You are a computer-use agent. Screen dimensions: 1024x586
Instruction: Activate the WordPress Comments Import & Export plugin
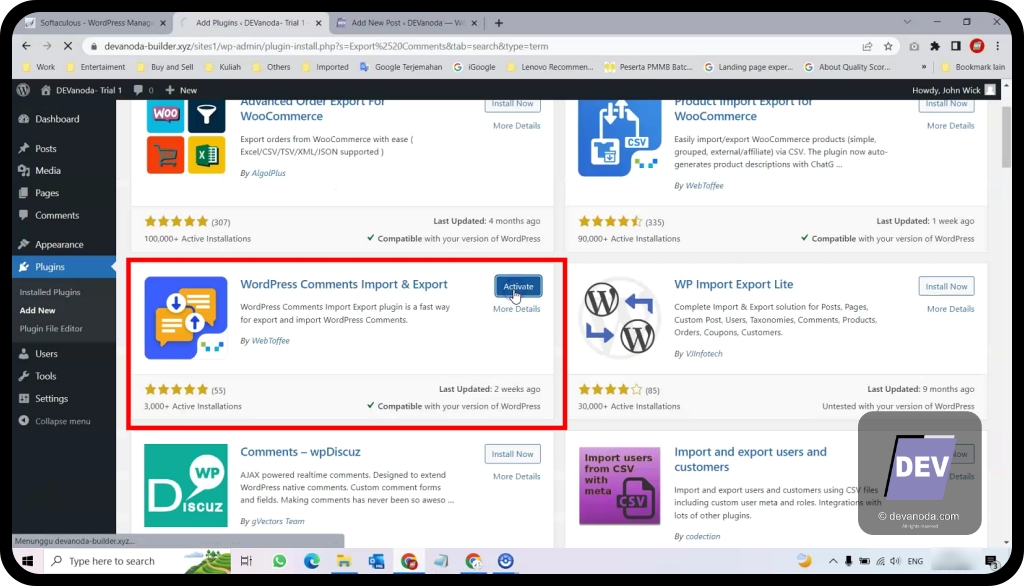pyautogui.click(x=518, y=286)
